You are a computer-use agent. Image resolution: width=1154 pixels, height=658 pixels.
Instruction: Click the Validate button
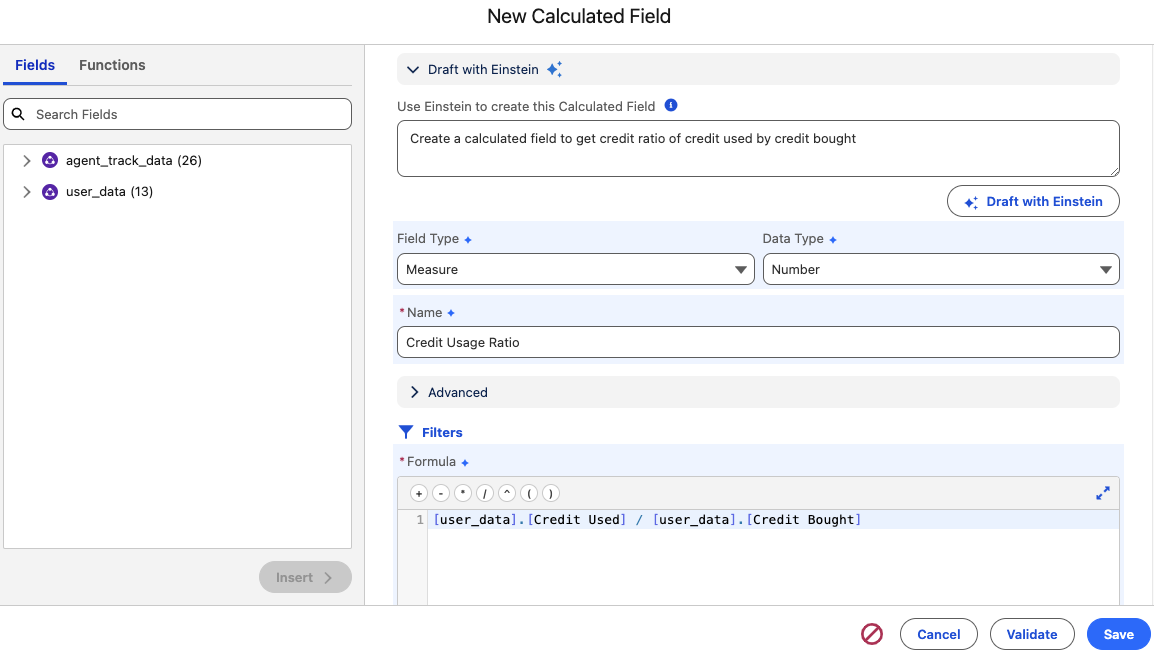[x=1031, y=634]
